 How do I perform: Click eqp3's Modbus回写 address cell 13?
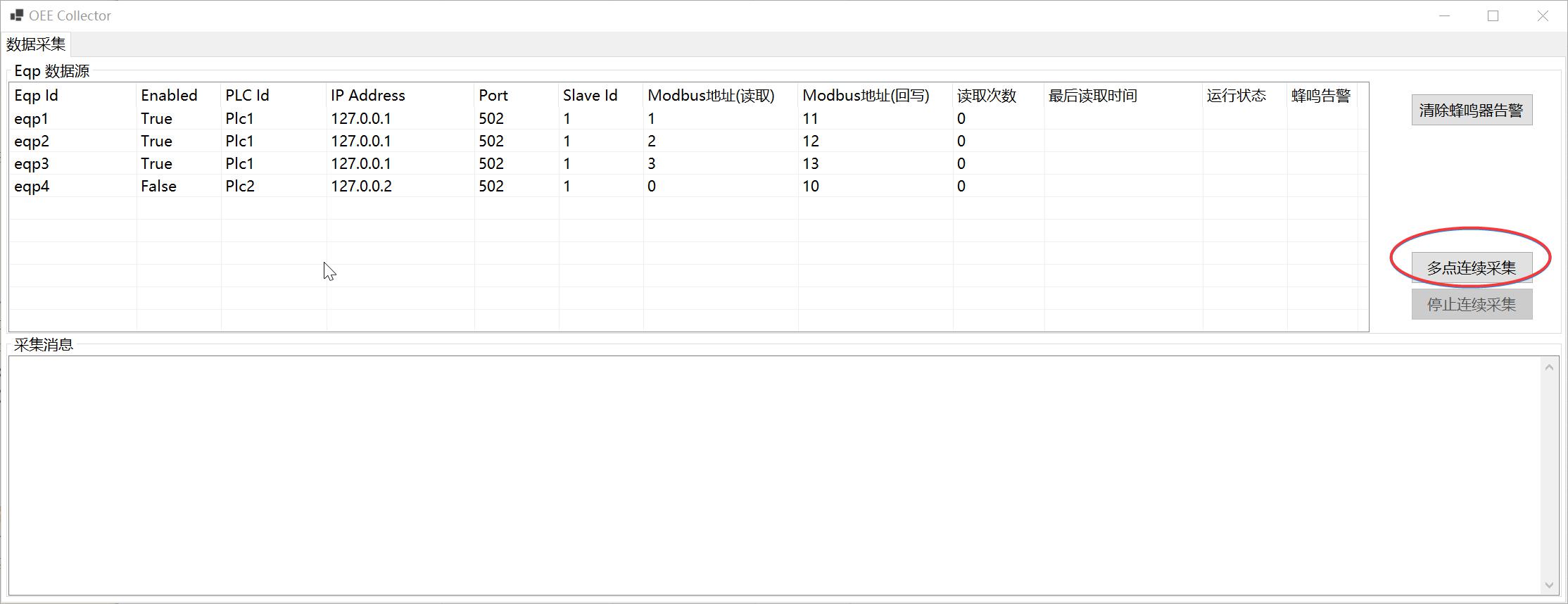811,164
